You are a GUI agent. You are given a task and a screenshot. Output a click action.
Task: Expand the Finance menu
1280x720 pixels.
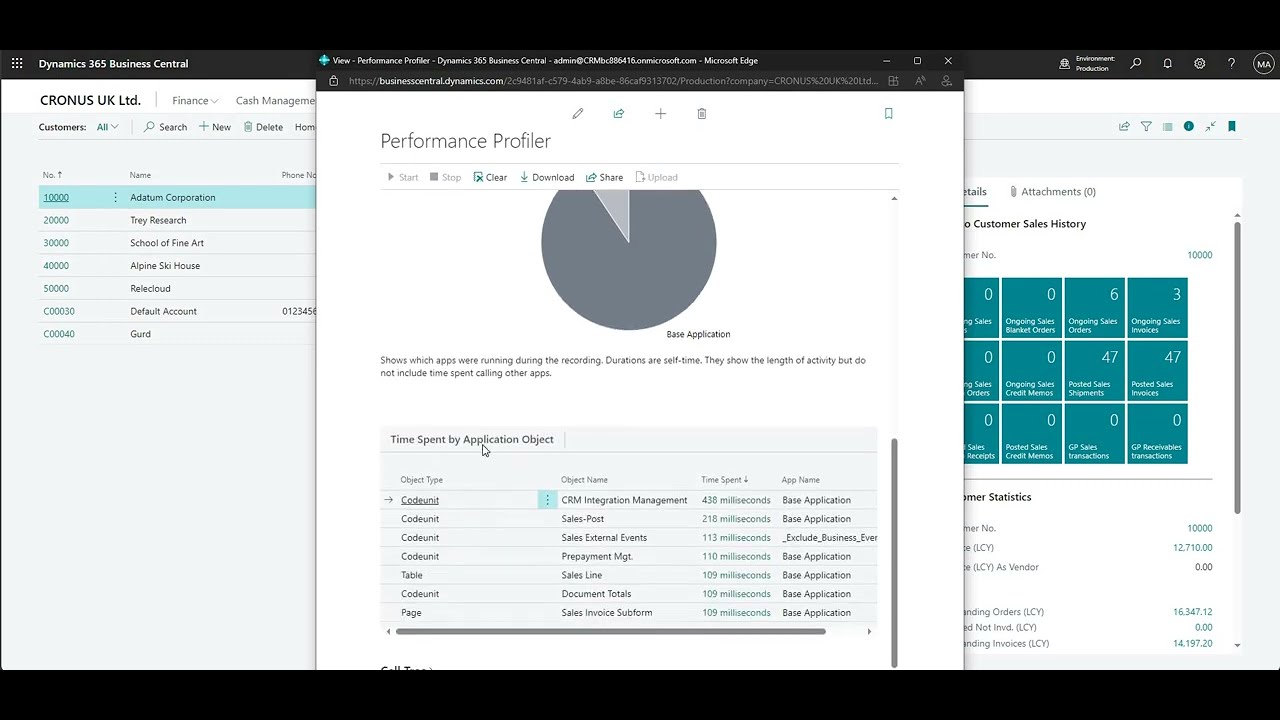pos(195,100)
